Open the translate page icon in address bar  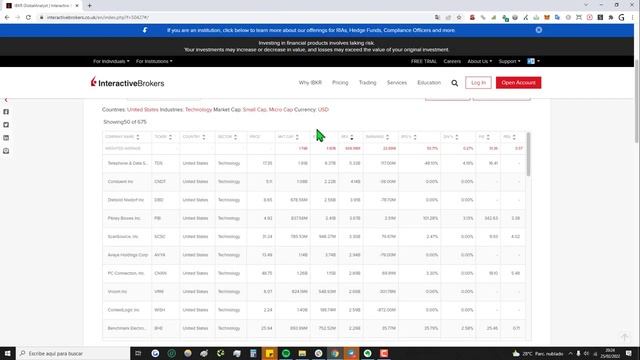(437, 17)
